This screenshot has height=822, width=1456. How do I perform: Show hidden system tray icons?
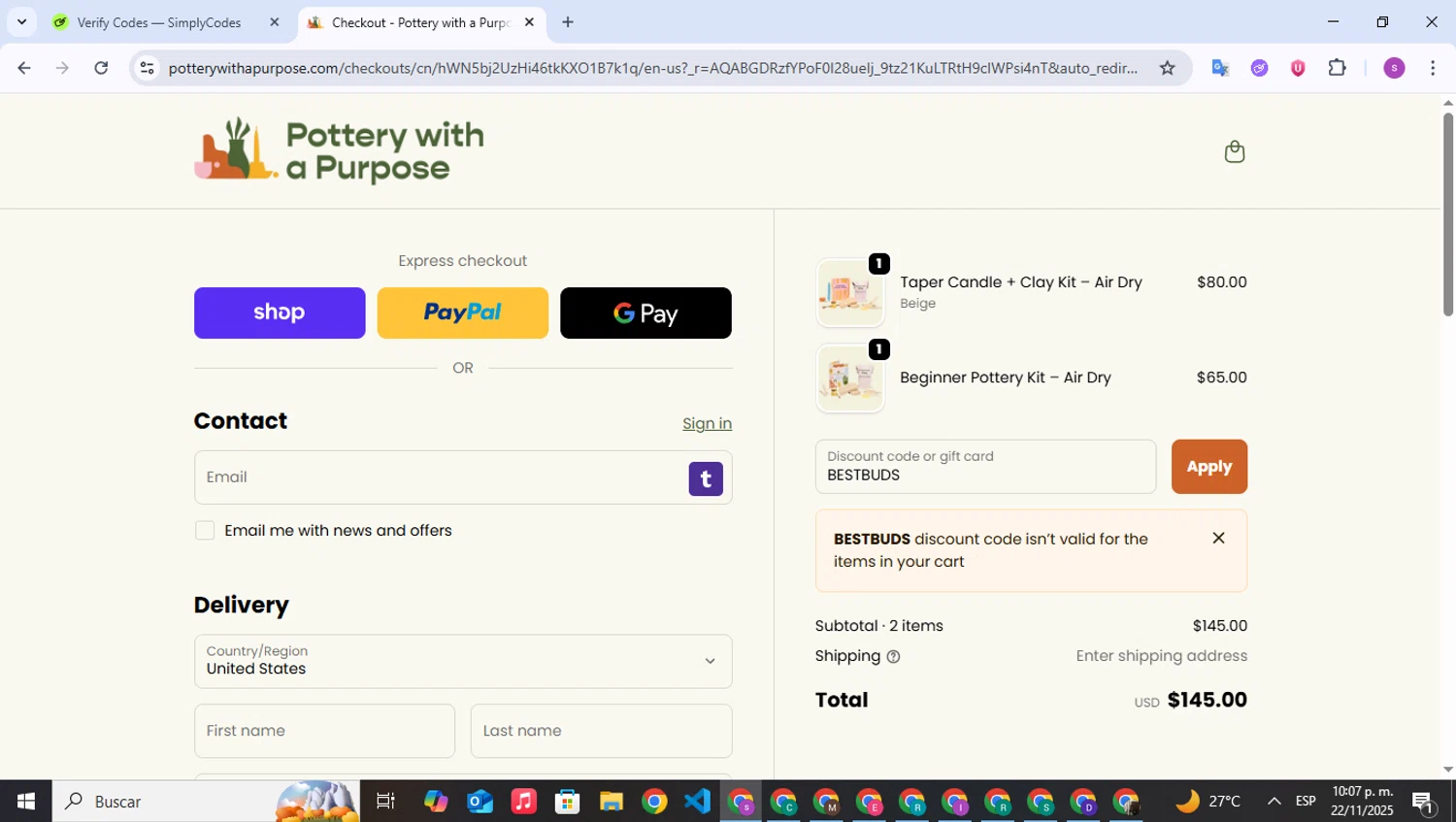[x=1274, y=801]
